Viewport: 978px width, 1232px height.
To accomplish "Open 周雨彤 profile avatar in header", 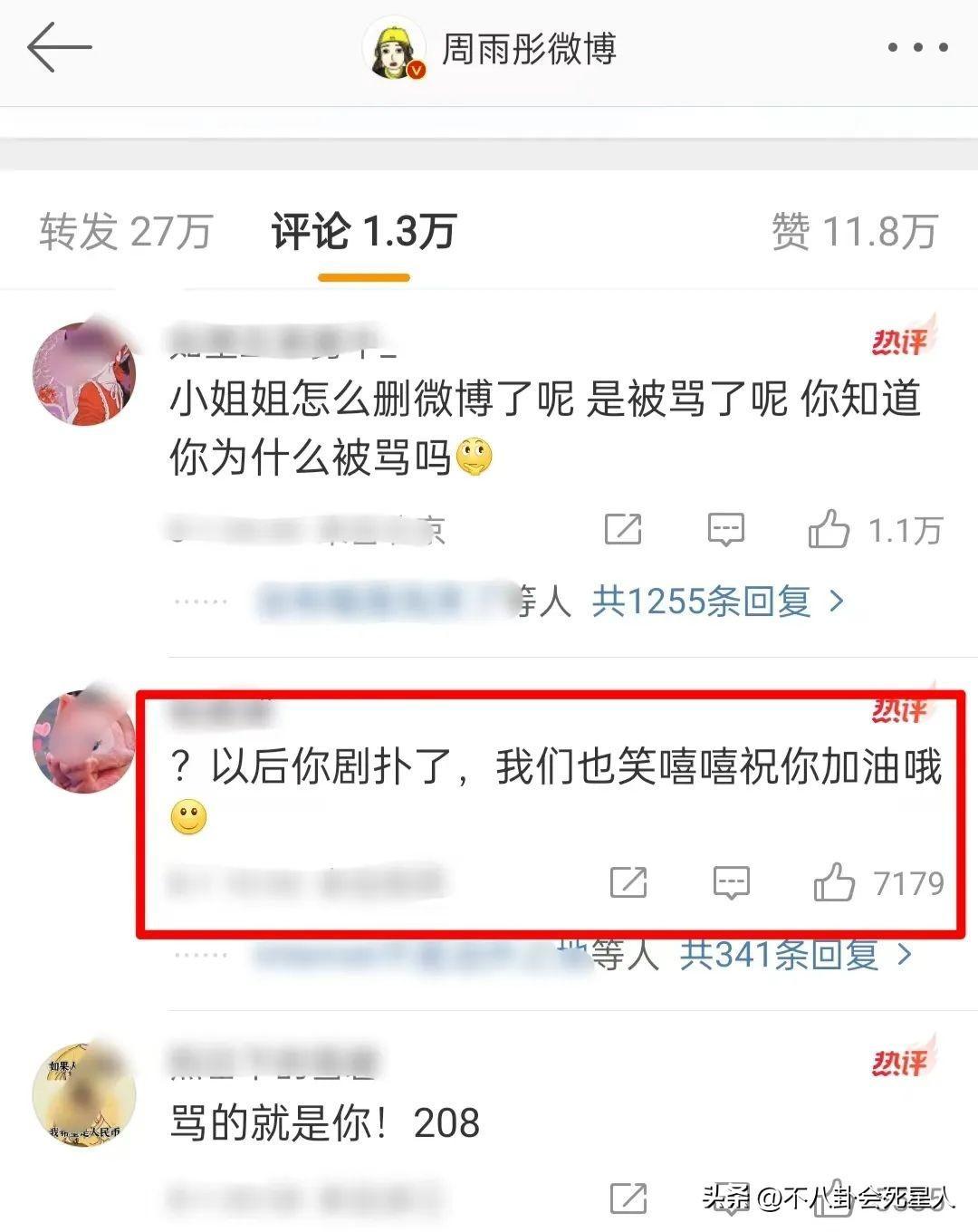I will [x=394, y=48].
